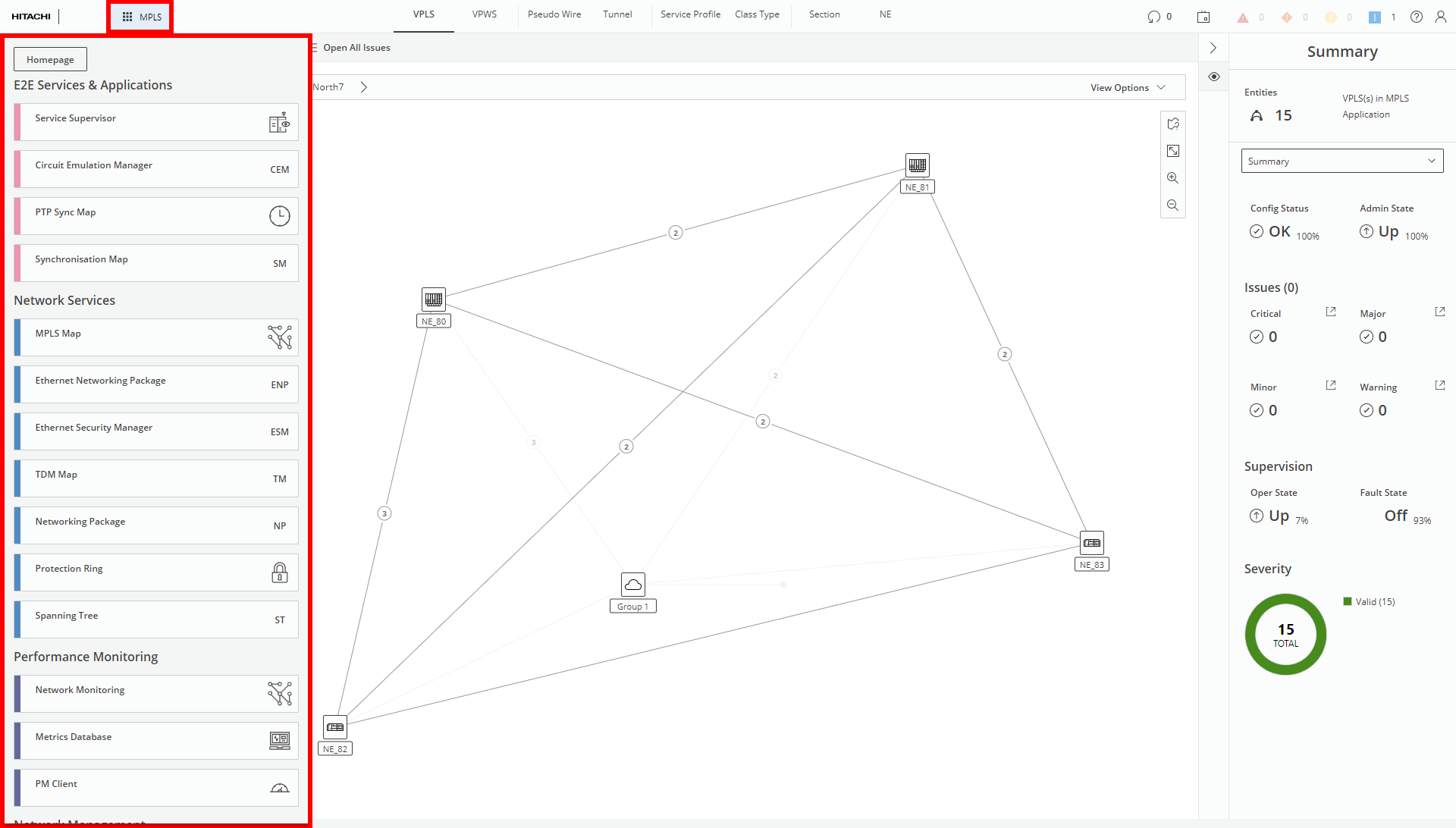Click the green Valid severity swatch

click(x=1348, y=601)
